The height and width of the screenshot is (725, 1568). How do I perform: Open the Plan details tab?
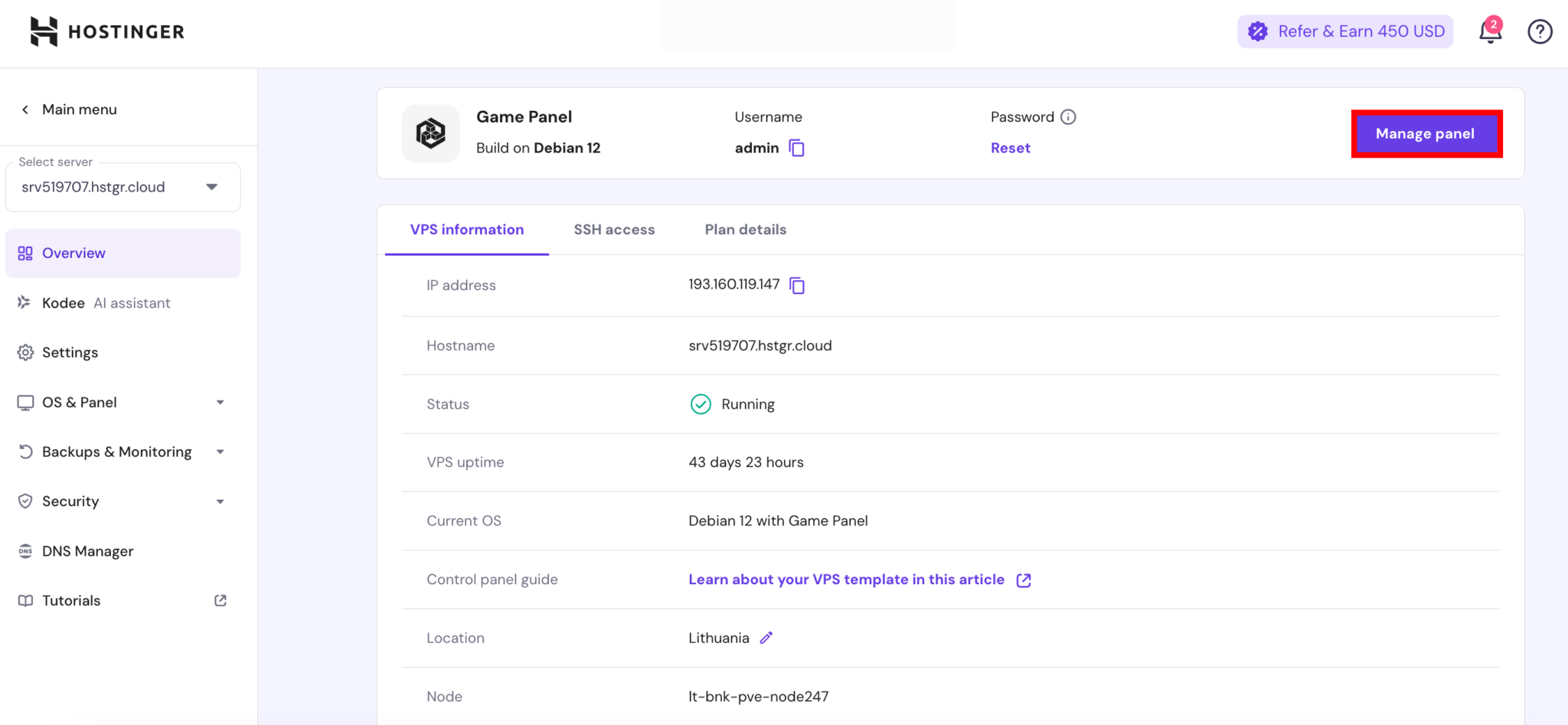(x=745, y=230)
